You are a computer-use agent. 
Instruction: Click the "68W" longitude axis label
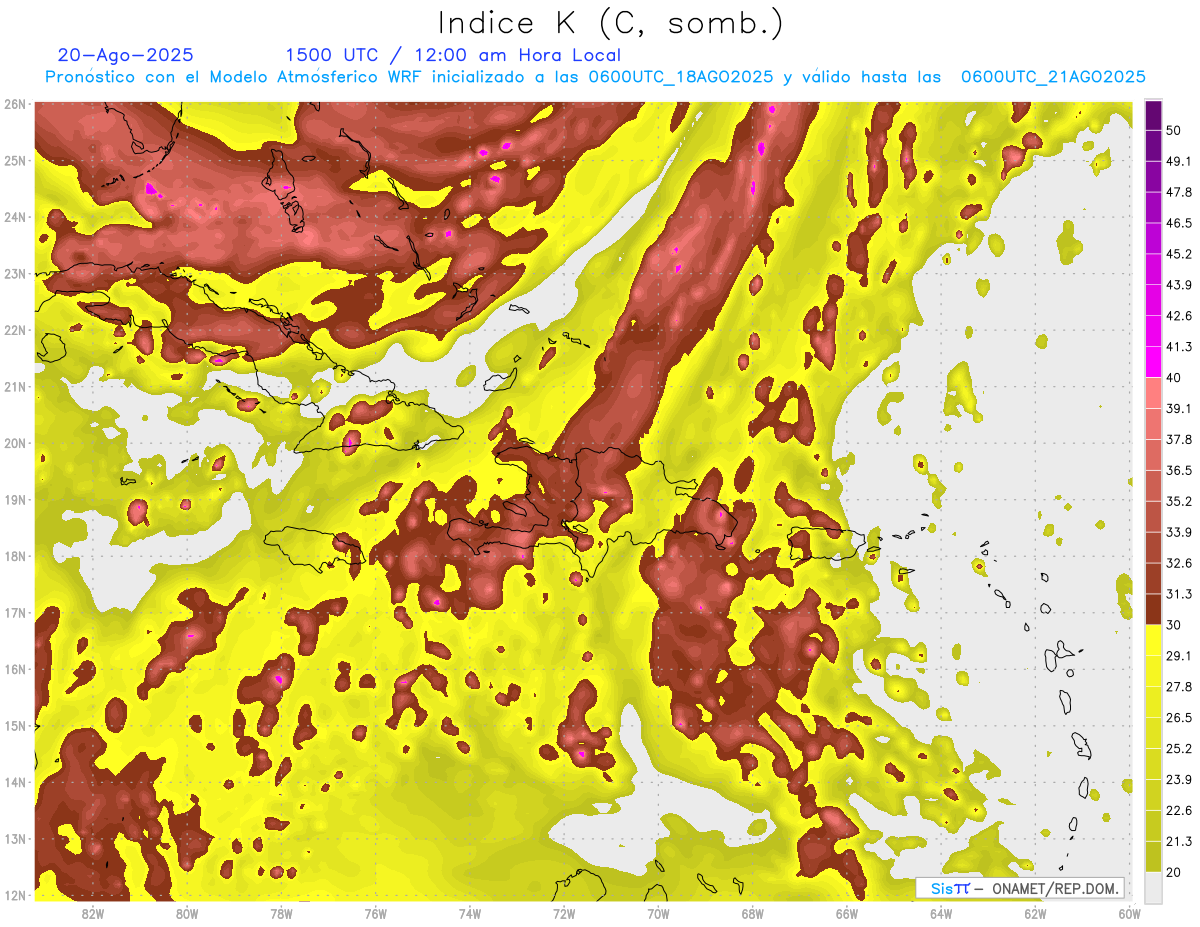point(753,913)
